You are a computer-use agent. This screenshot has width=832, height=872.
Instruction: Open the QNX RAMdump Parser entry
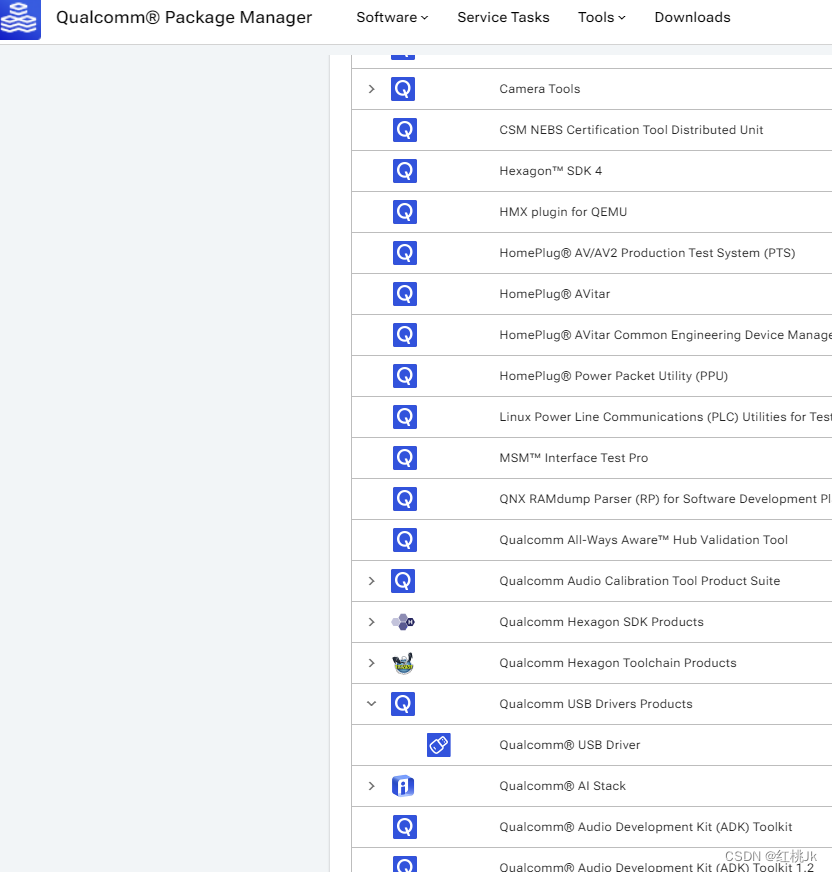(665, 499)
